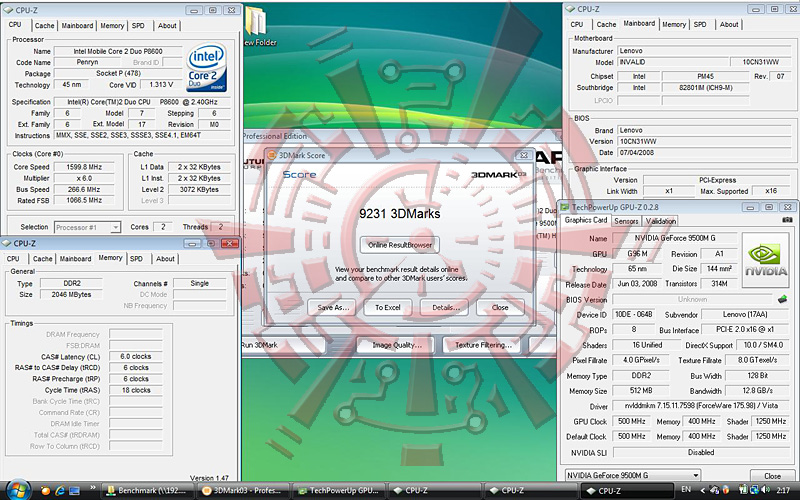
Task: Click the Release Date value Jun 03, 2008
Action: pos(637,283)
